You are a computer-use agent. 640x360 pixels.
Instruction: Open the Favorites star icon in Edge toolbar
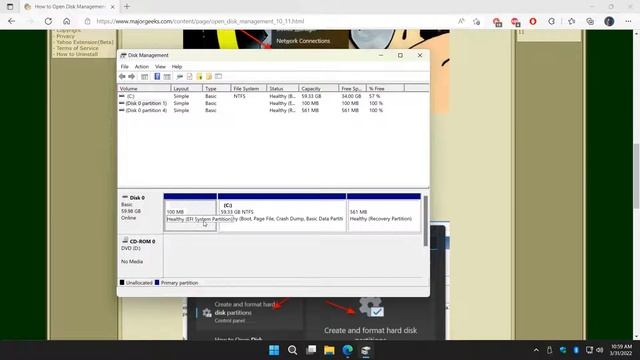click(x=571, y=21)
